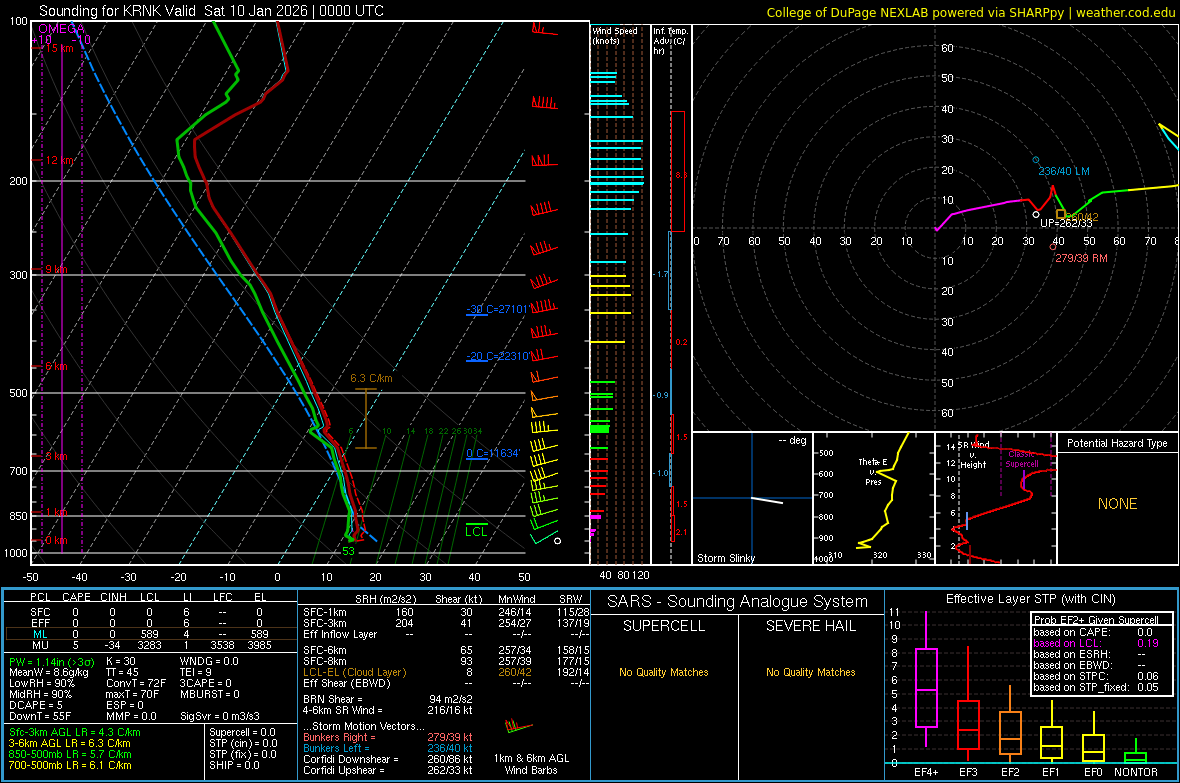Click the SUPERCELL analog heading
This screenshot has width=1180, height=783.
(664, 626)
